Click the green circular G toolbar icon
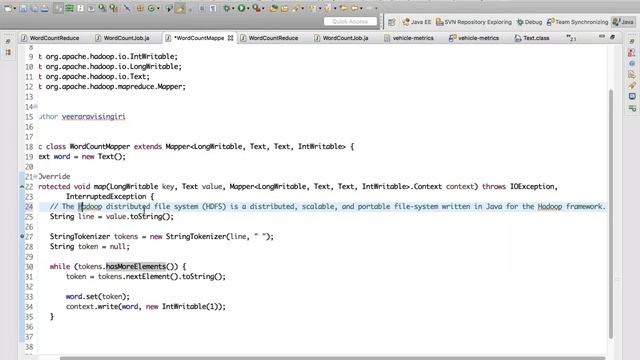Viewport: 640px width, 360px height. [151, 8]
